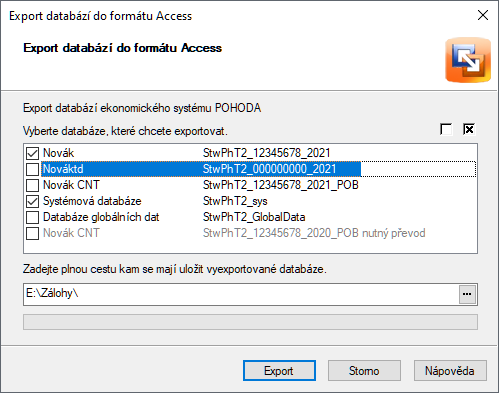The height and width of the screenshot is (393, 499).
Task: Toggle the greyed Novák CNT 2020 checkbox
Action: click(x=32, y=233)
